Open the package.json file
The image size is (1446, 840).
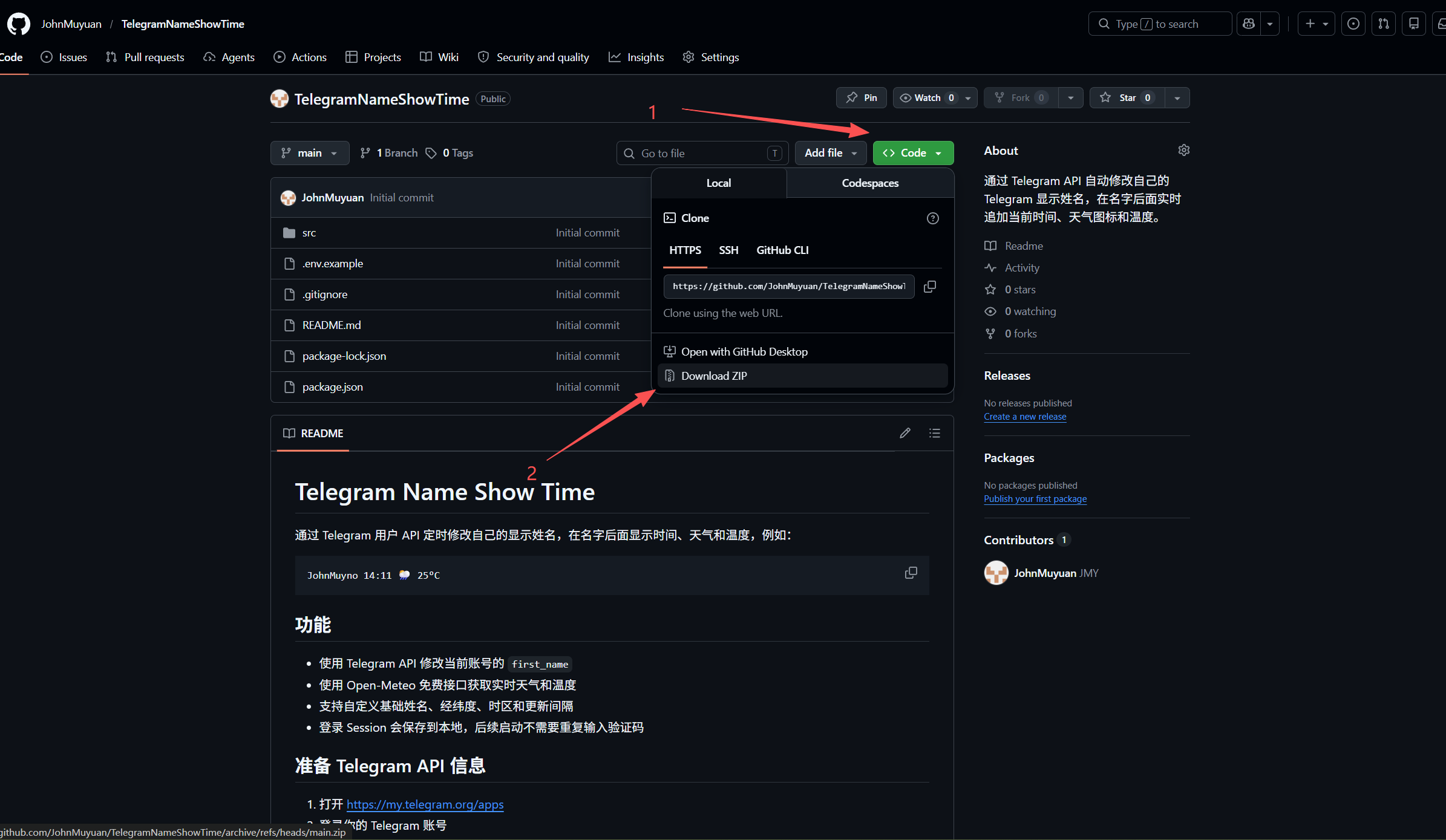(x=333, y=387)
